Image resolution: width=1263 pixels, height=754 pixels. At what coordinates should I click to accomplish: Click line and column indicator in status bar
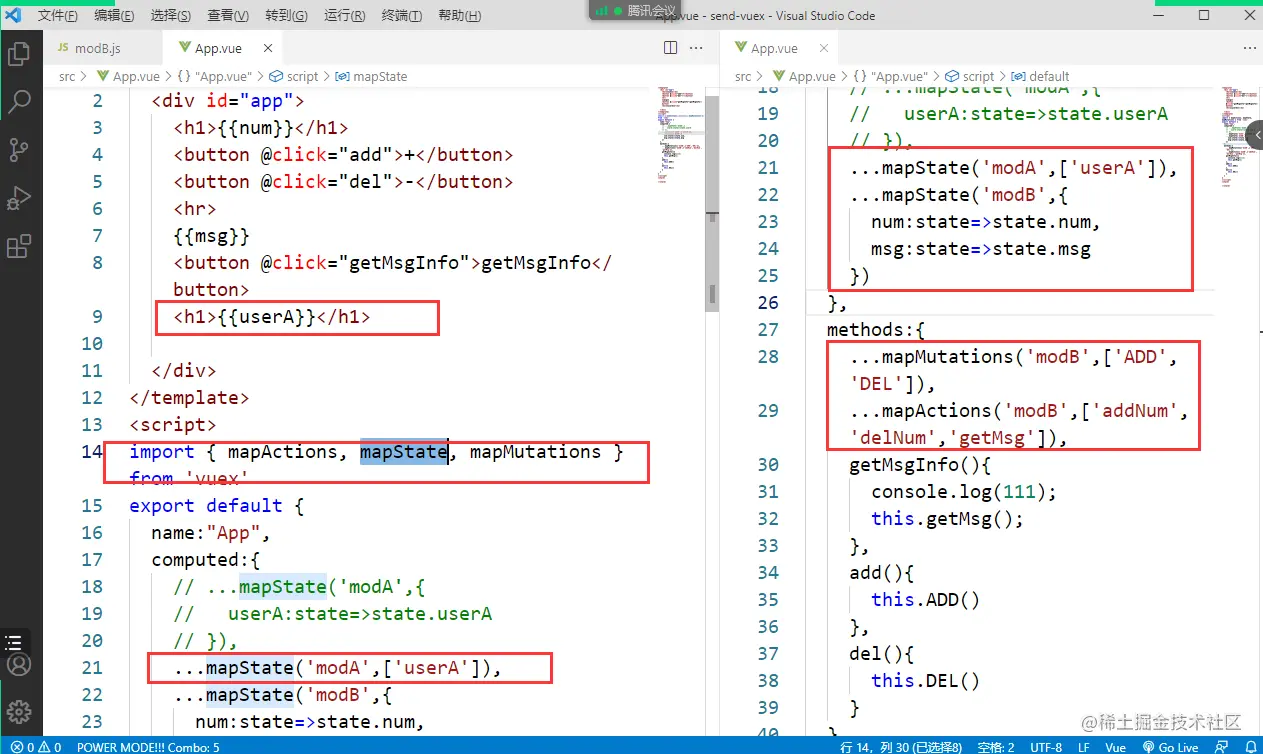[903, 747]
